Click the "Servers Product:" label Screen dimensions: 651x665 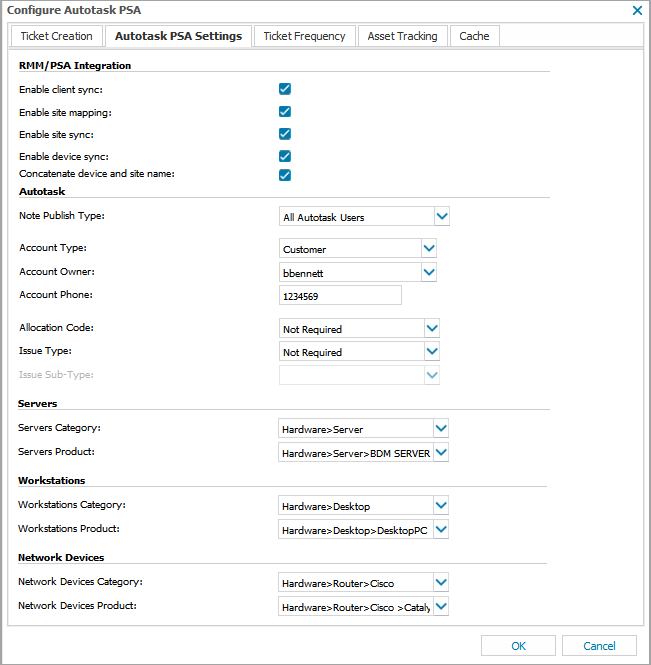56,452
